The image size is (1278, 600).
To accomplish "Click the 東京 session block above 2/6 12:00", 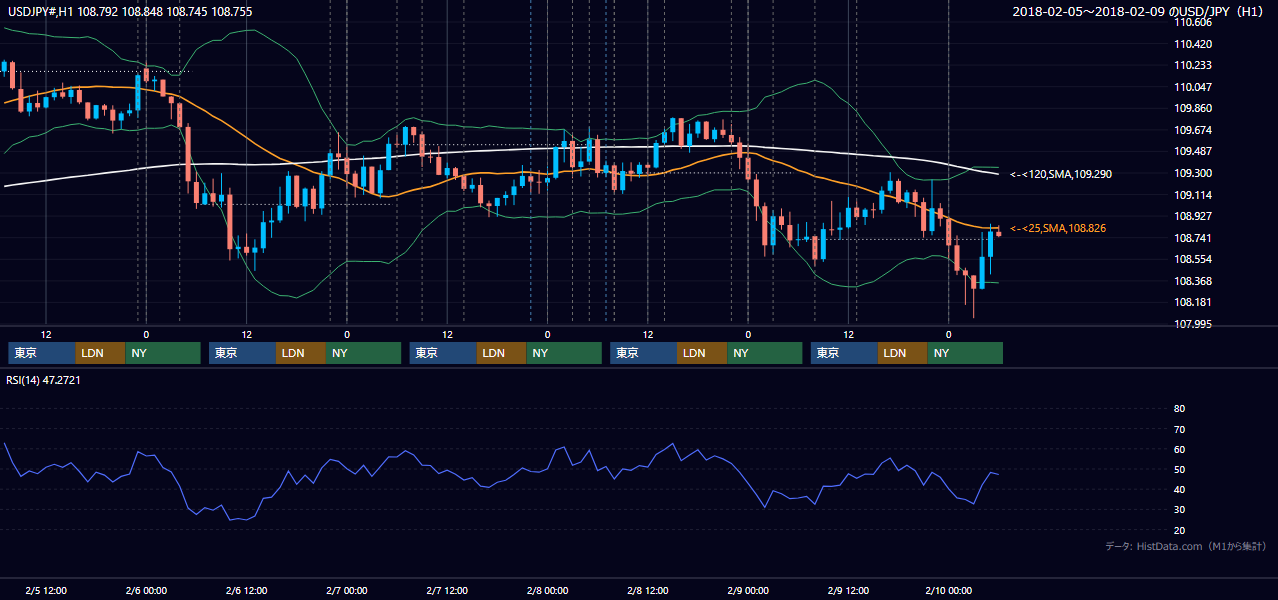I will coord(242,353).
